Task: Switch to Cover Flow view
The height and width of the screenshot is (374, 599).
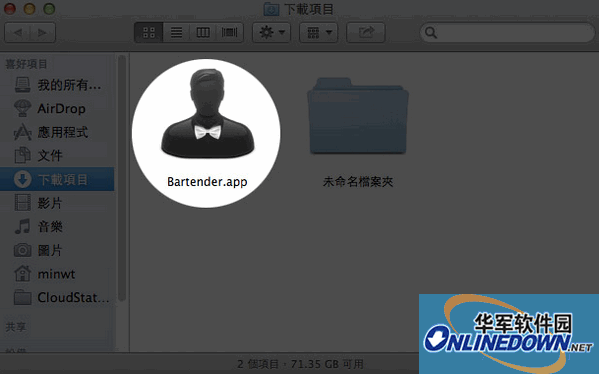Action: pyautogui.click(x=230, y=32)
